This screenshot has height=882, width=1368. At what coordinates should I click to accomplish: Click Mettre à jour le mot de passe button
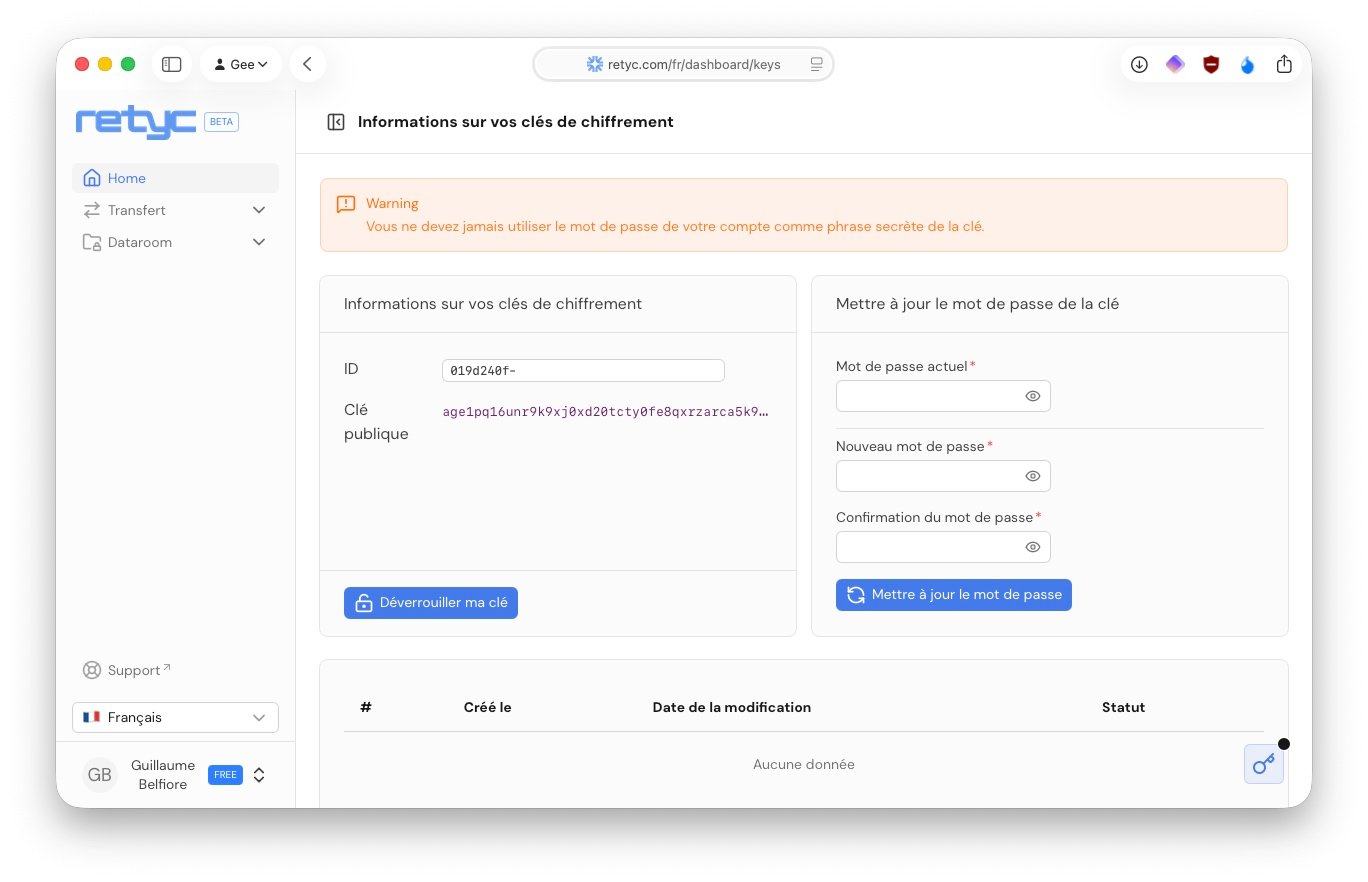coord(953,595)
